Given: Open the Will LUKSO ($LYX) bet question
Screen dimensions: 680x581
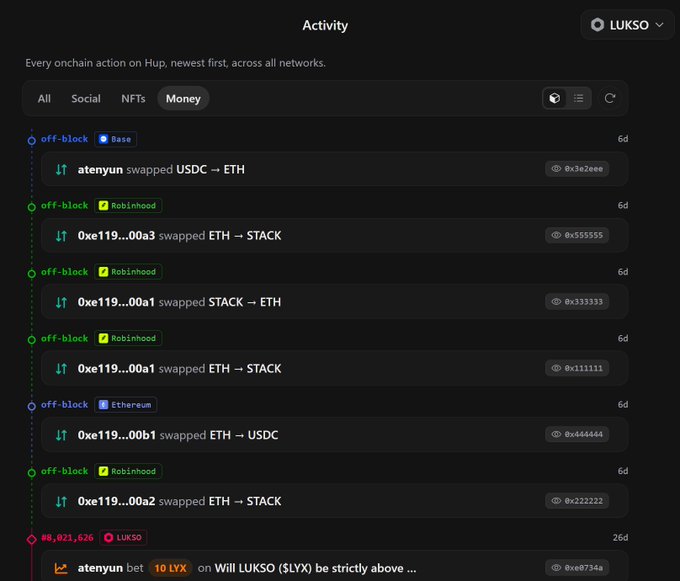Looking at the screenshot, I should coord(315,568).
